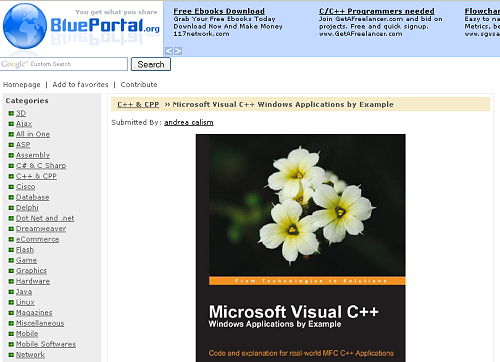Click the plus icon next to Flash

(x=11, y=250)
